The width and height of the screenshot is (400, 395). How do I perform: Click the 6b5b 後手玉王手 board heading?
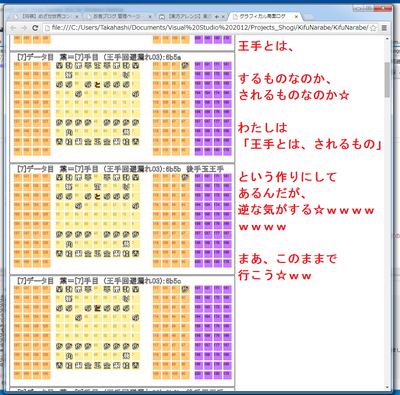coord(121,169)
